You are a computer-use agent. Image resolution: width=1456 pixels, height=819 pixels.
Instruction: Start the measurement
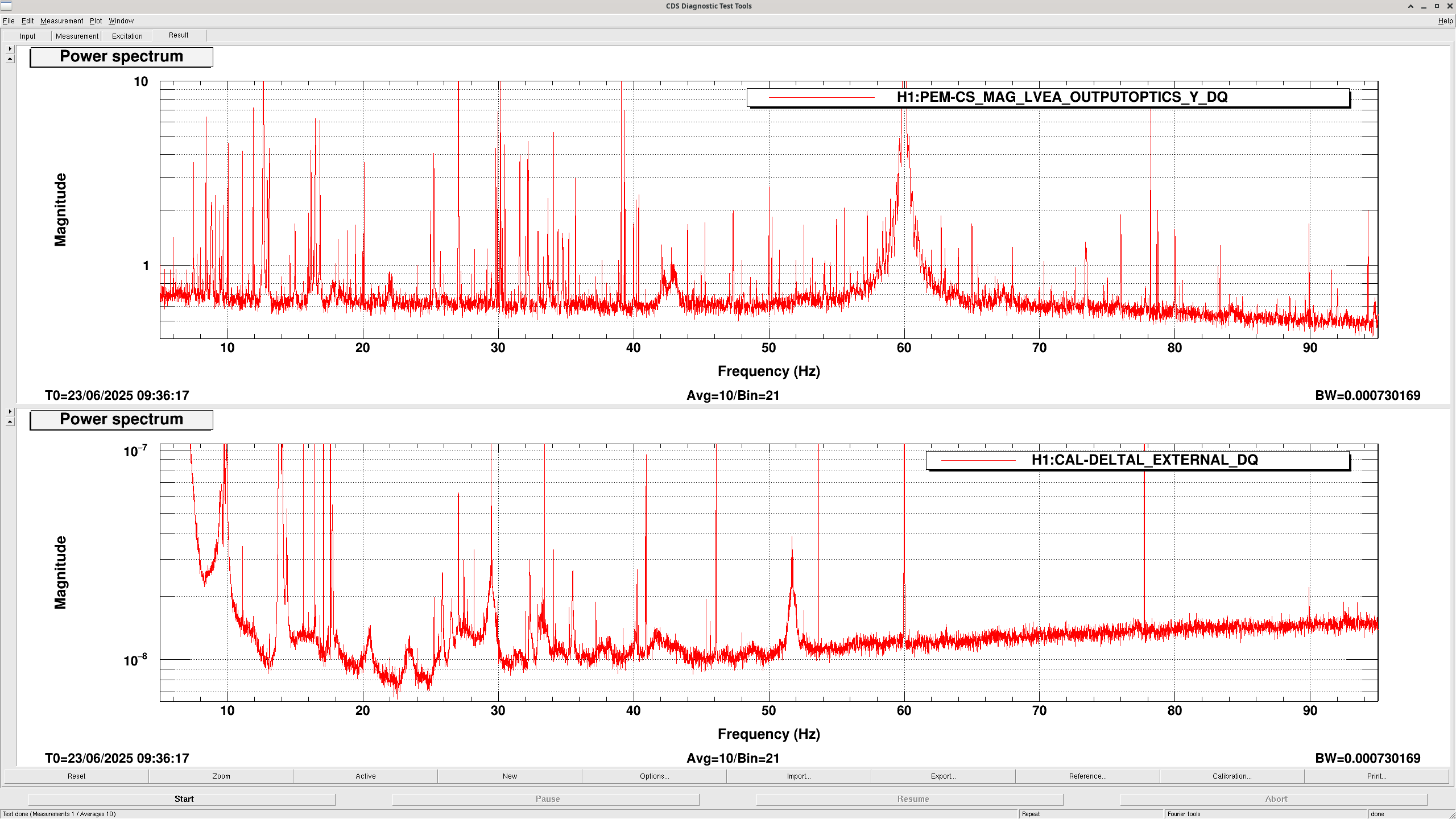pos(182,799)
